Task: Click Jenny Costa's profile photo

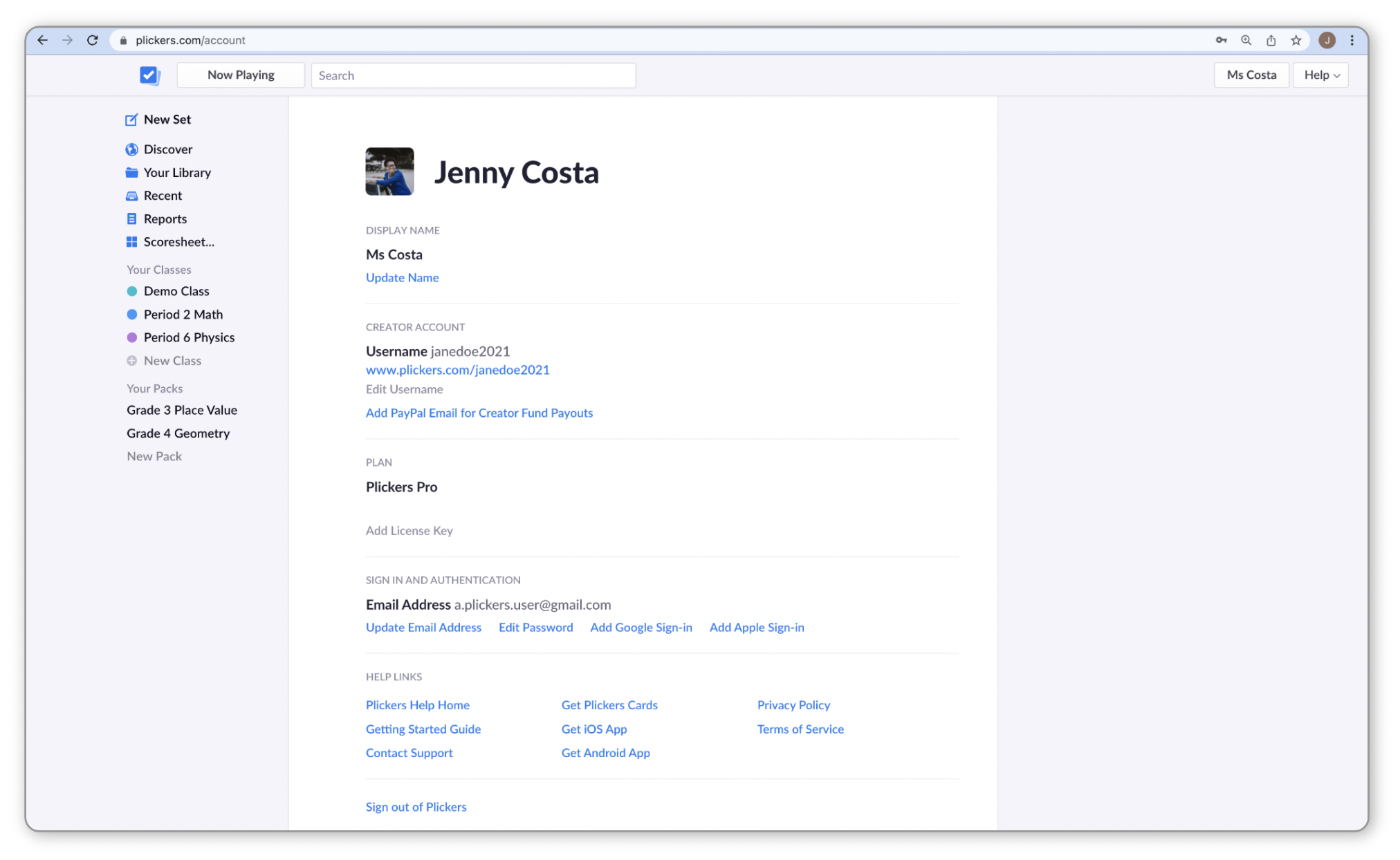Action: point(389,171)
